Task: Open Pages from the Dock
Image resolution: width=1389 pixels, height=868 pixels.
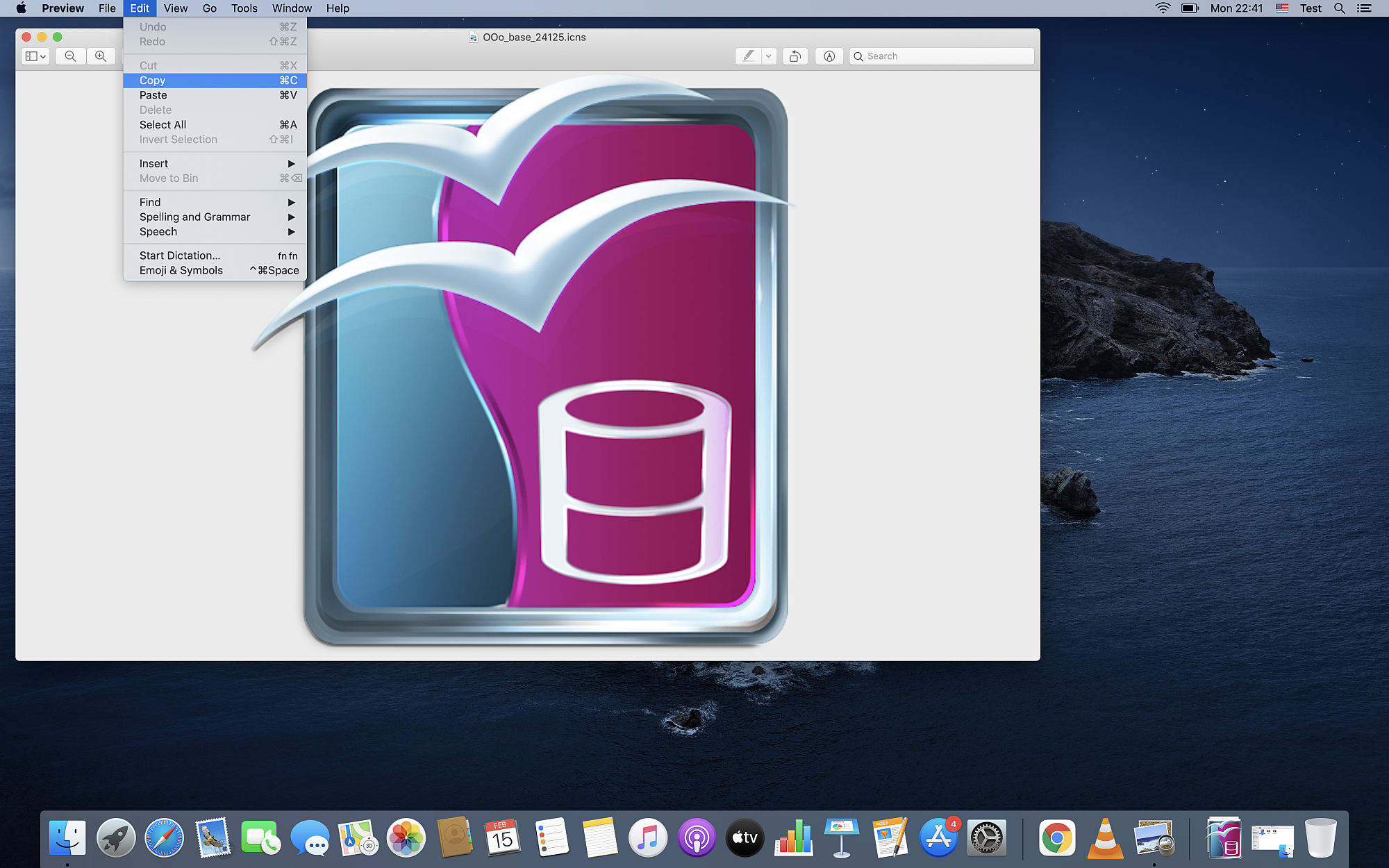Action: (890, 837)
